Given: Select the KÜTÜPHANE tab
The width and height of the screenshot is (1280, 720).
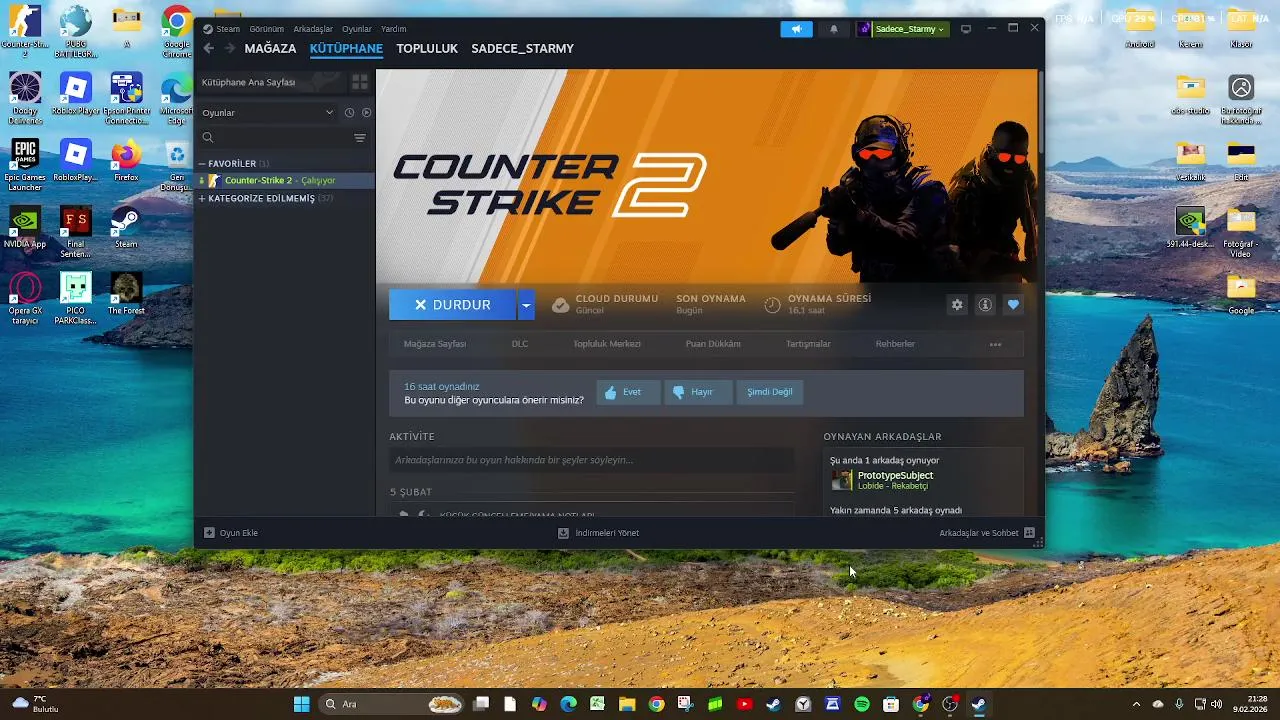Looking at the screenshot, I should (346, 48).
